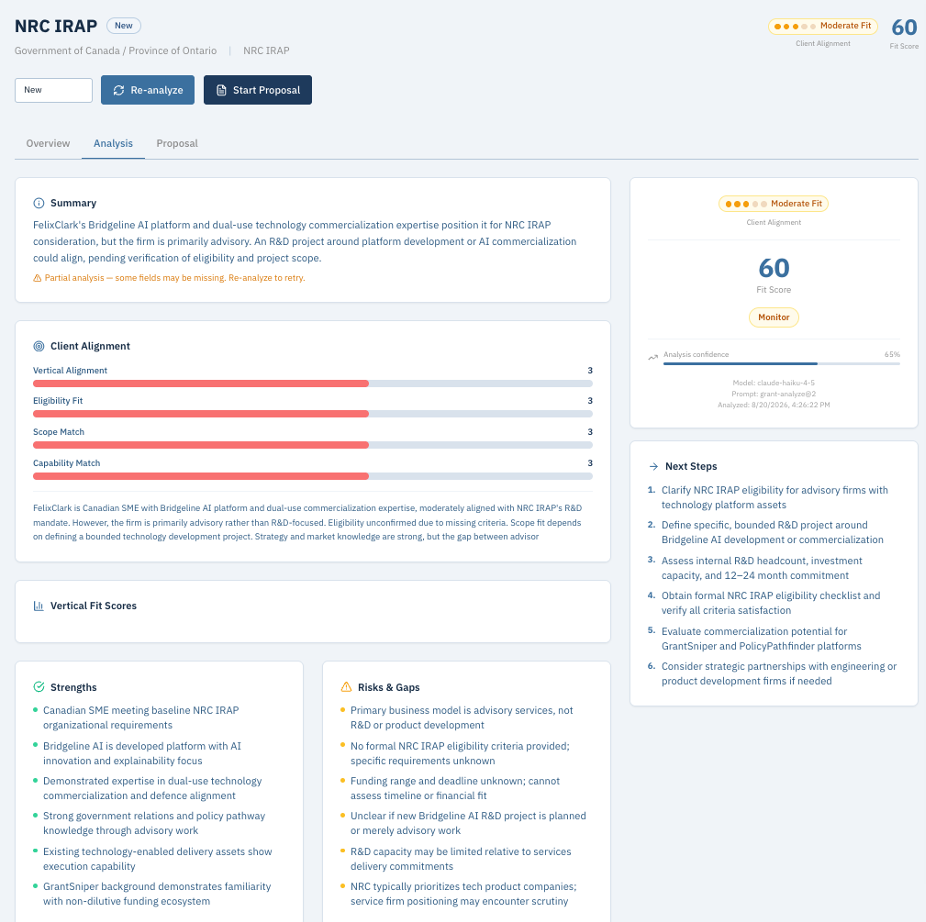Click strength 'Canadian SME meeting baseline NRC IRAP'

[x=141, y=718]
